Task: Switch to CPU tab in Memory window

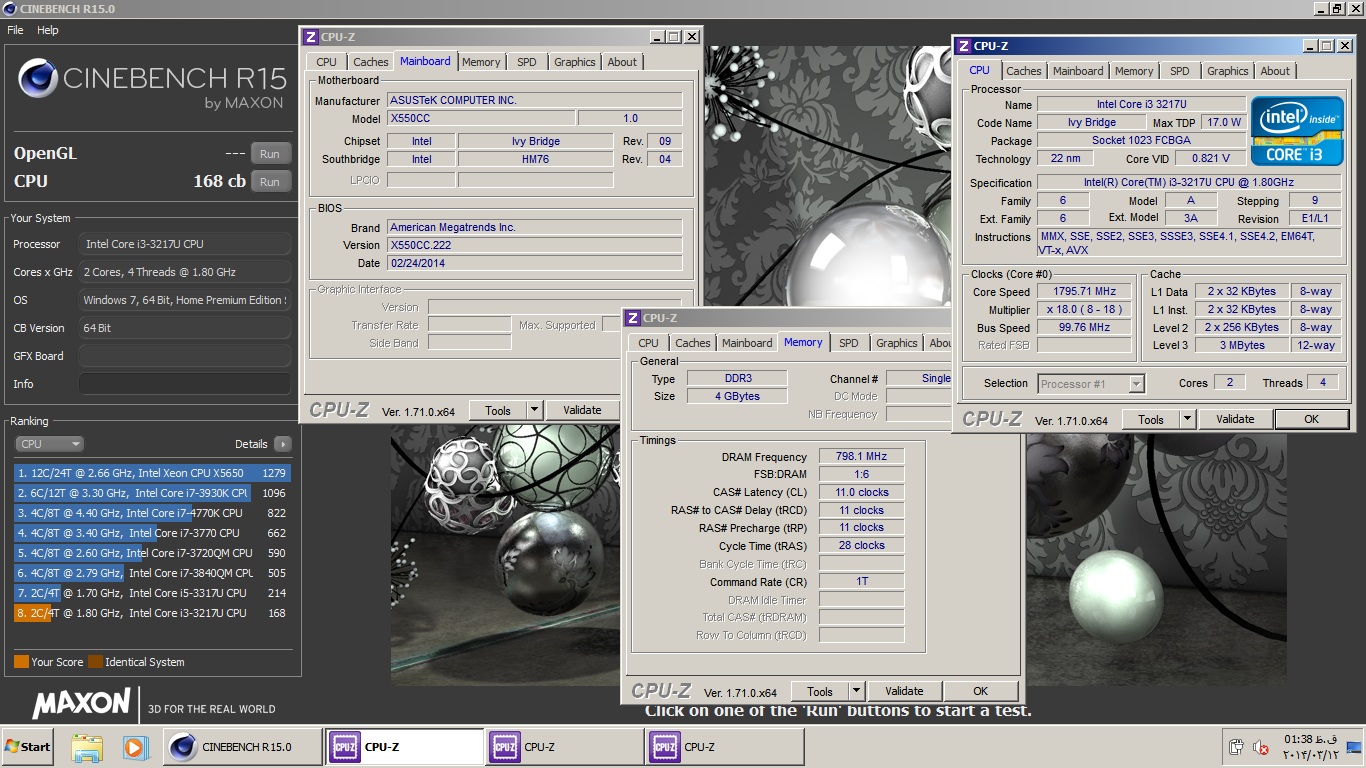Action: pos(649,343)
